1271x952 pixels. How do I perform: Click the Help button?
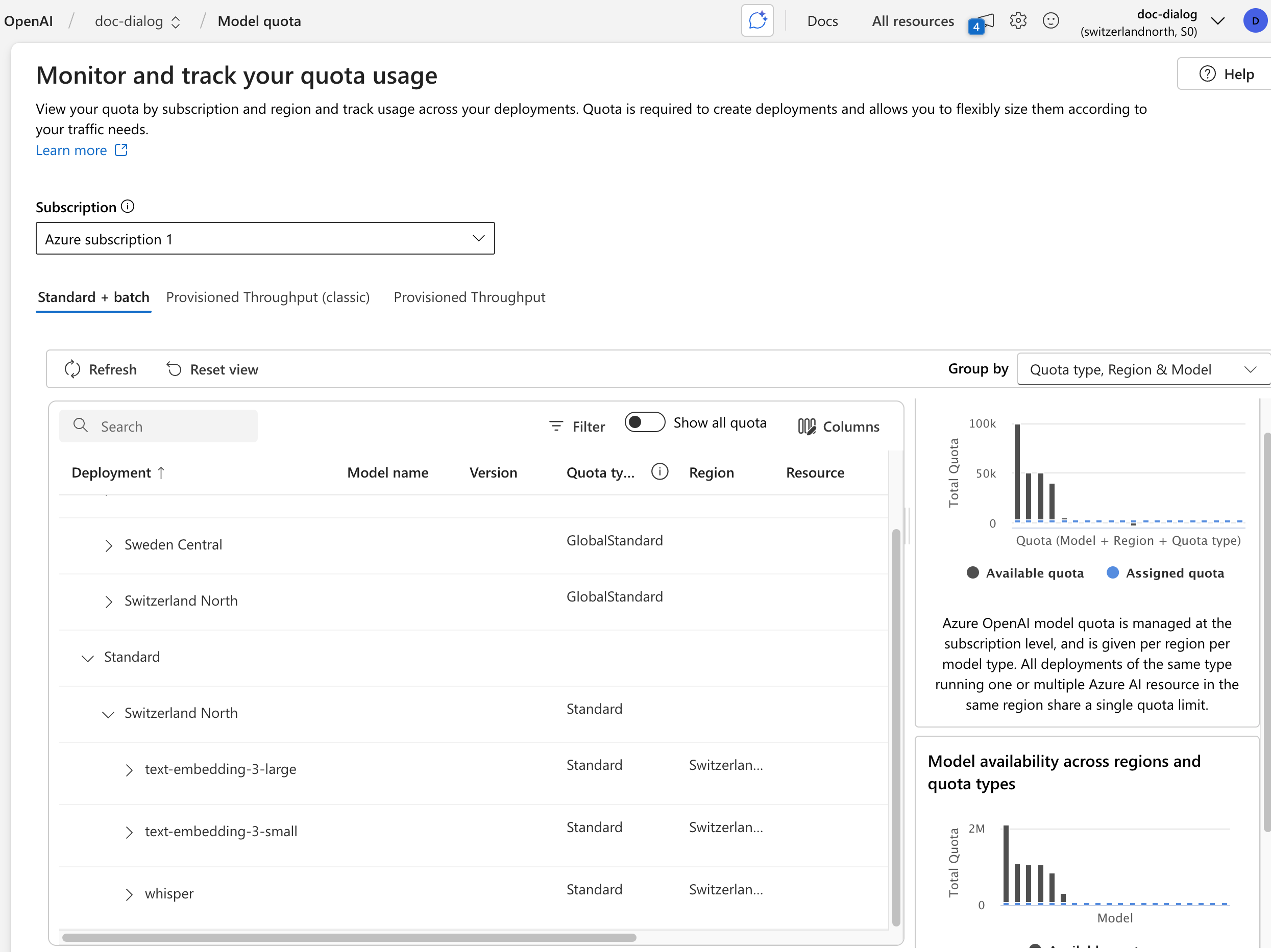[1226, 74]
